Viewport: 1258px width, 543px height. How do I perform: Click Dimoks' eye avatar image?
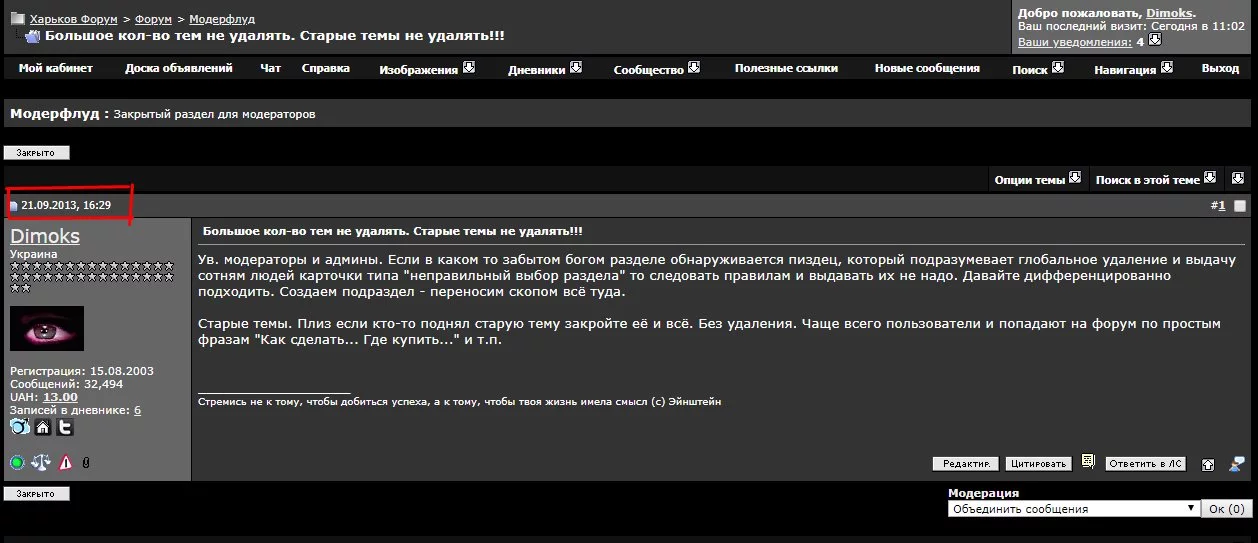[x=47, y=328]
